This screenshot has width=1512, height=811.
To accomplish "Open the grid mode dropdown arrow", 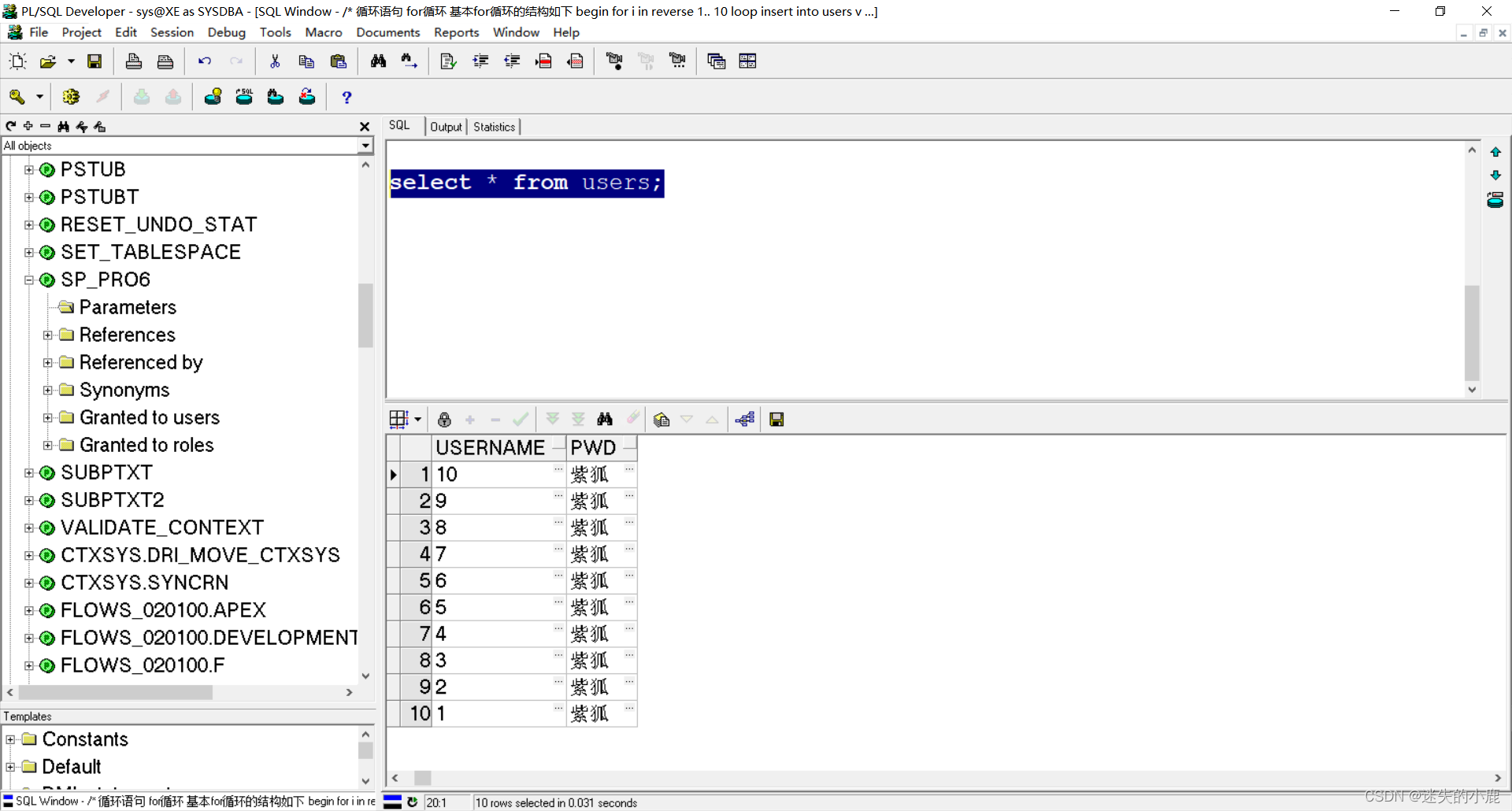I will point(418,420).
